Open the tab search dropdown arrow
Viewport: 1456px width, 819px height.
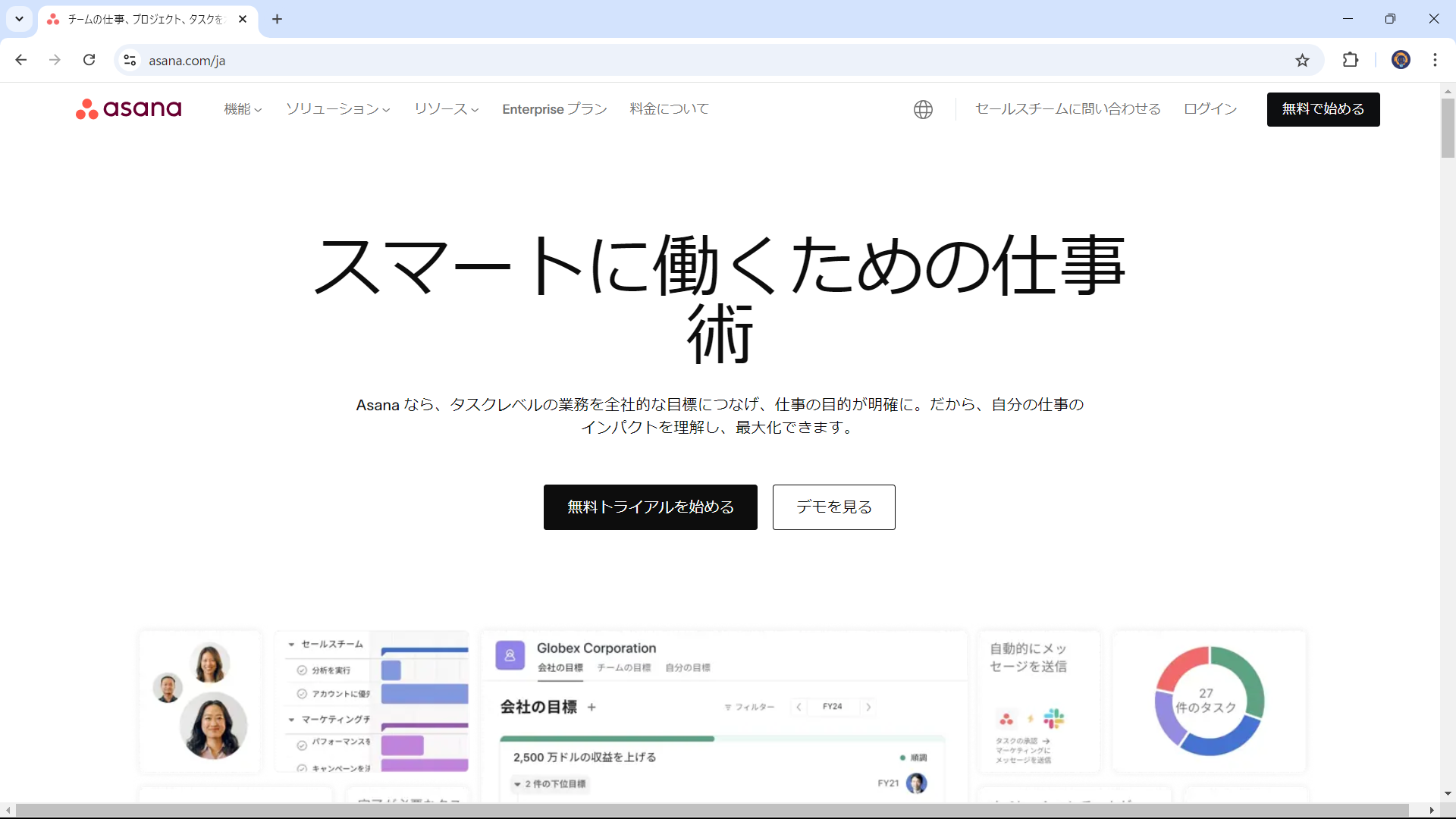point(19,19)
